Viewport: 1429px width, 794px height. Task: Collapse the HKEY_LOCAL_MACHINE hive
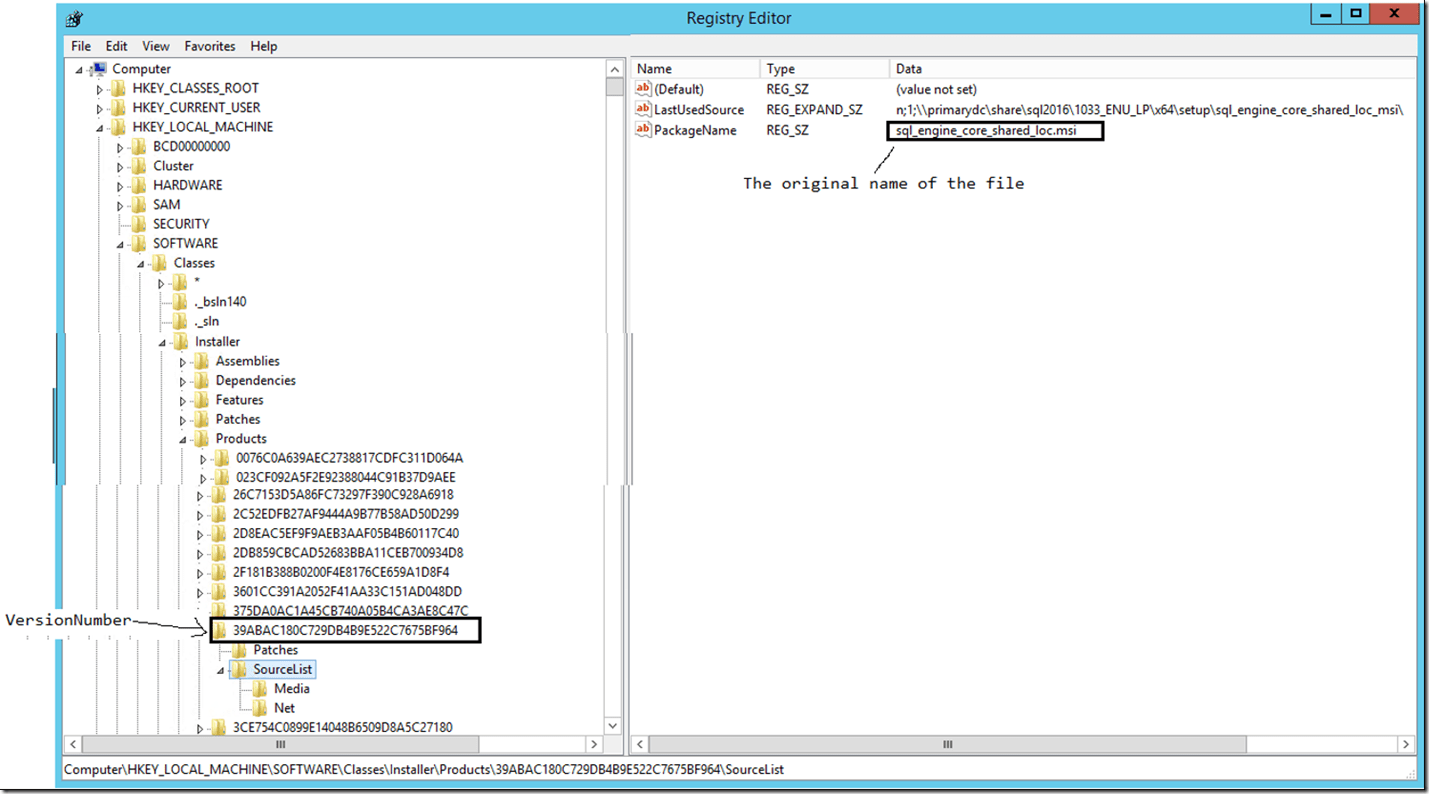point(99,128)
